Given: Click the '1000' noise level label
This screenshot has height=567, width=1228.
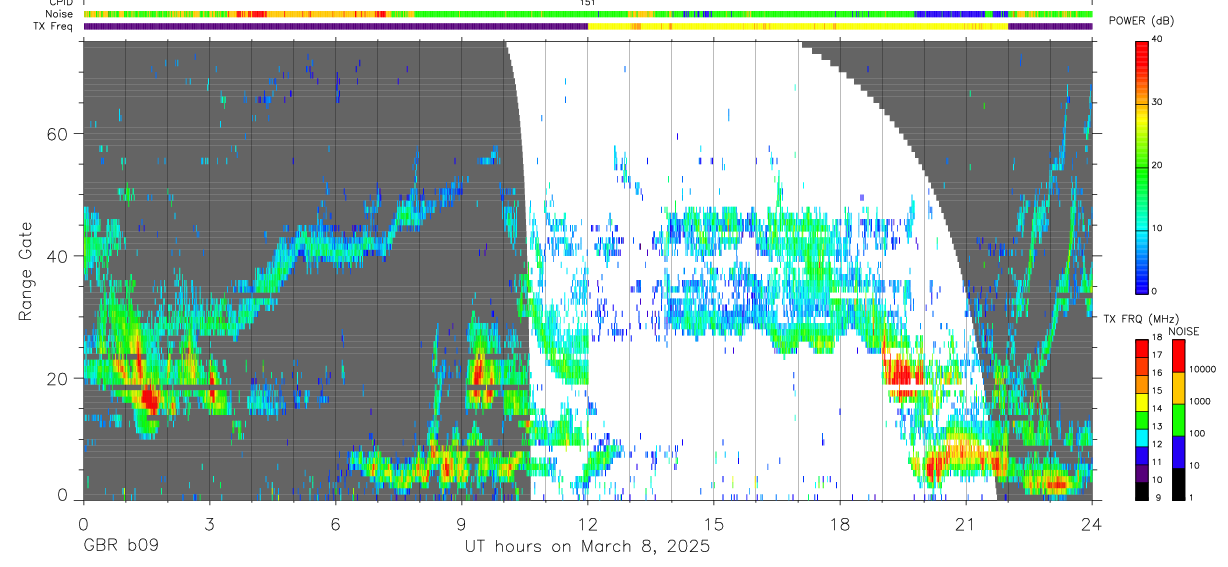Looking at the screenshot, I should pyautogui.click(x=1198, y=402).
